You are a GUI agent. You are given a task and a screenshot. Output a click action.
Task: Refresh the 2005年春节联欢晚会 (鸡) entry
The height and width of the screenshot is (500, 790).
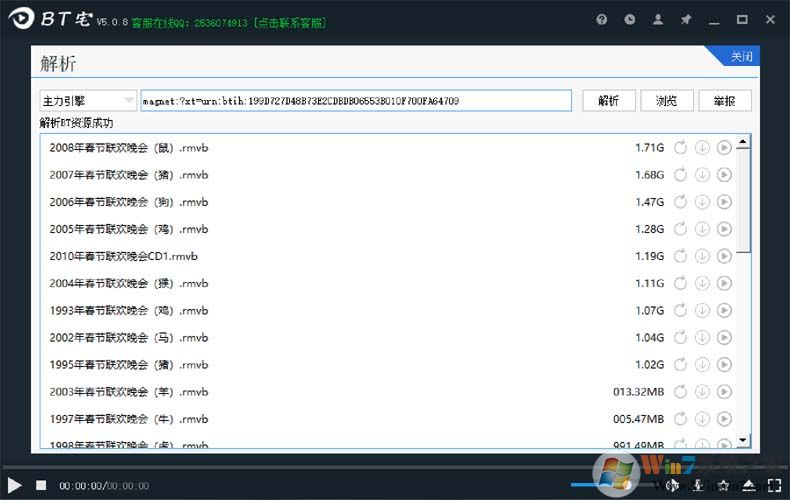(x=680, y=229)
